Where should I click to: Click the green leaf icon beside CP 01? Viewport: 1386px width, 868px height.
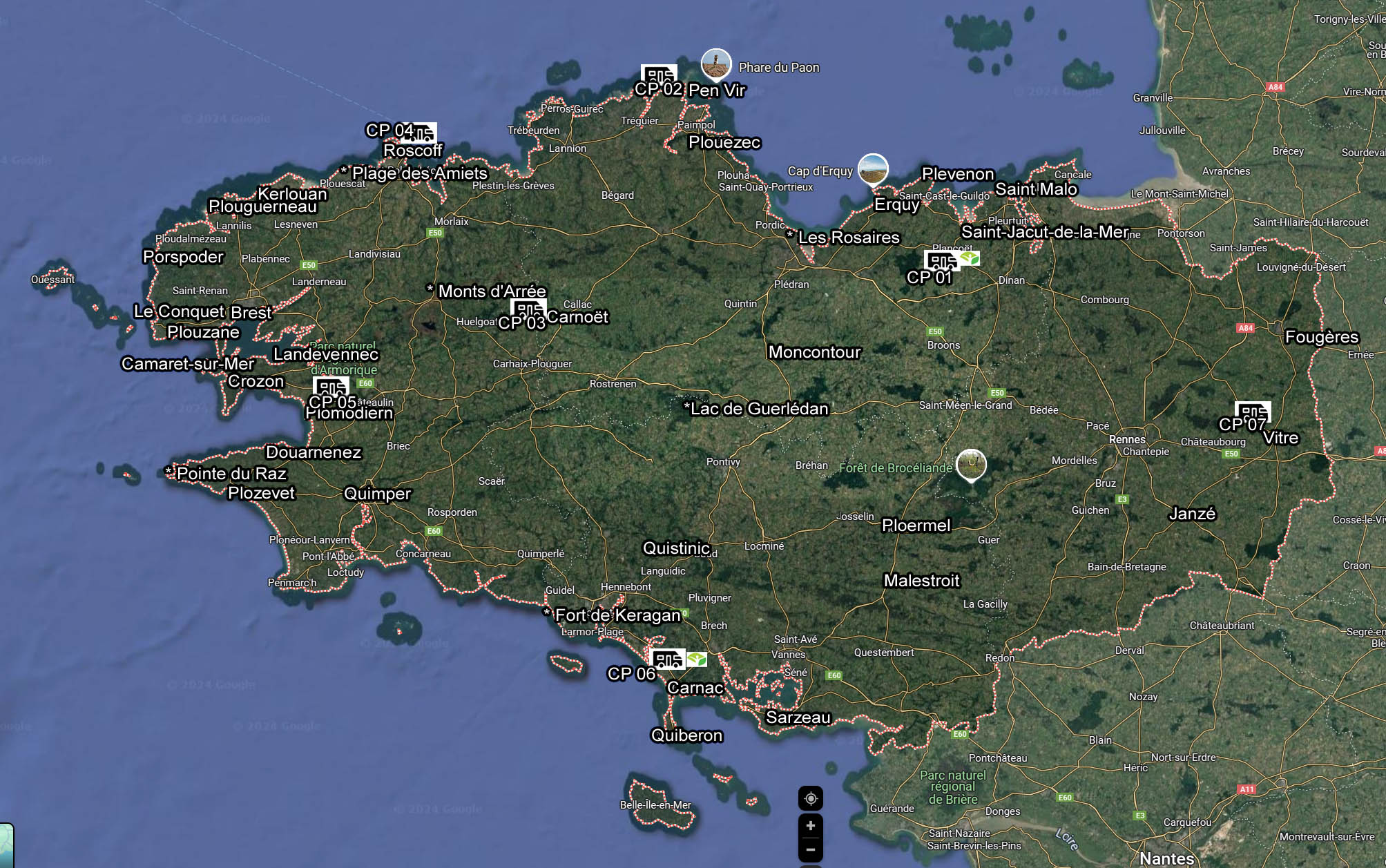pos(970,259)
